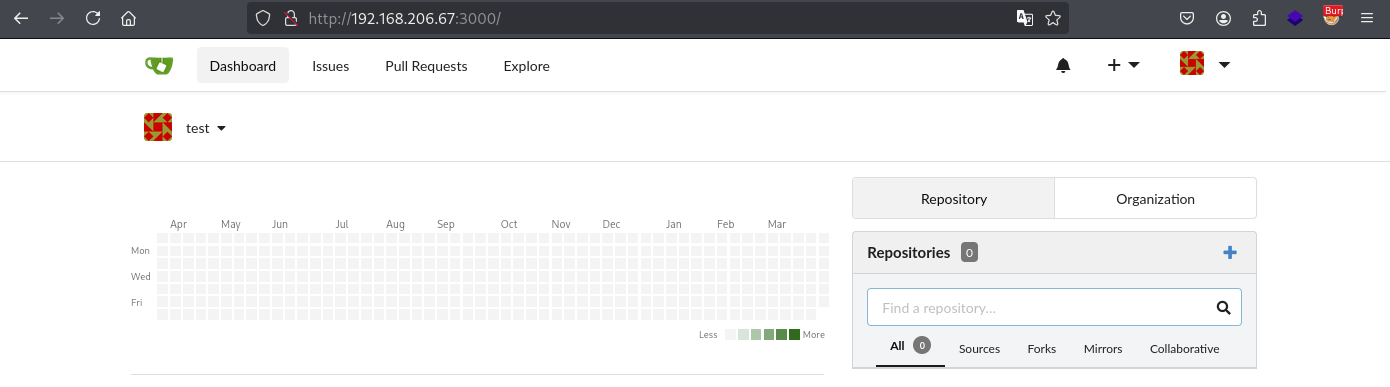Image resolution: width=1390 pixels, height=387 pixels.
Task: Bookmark this page with the star icon
Action: pos(1053,18)
